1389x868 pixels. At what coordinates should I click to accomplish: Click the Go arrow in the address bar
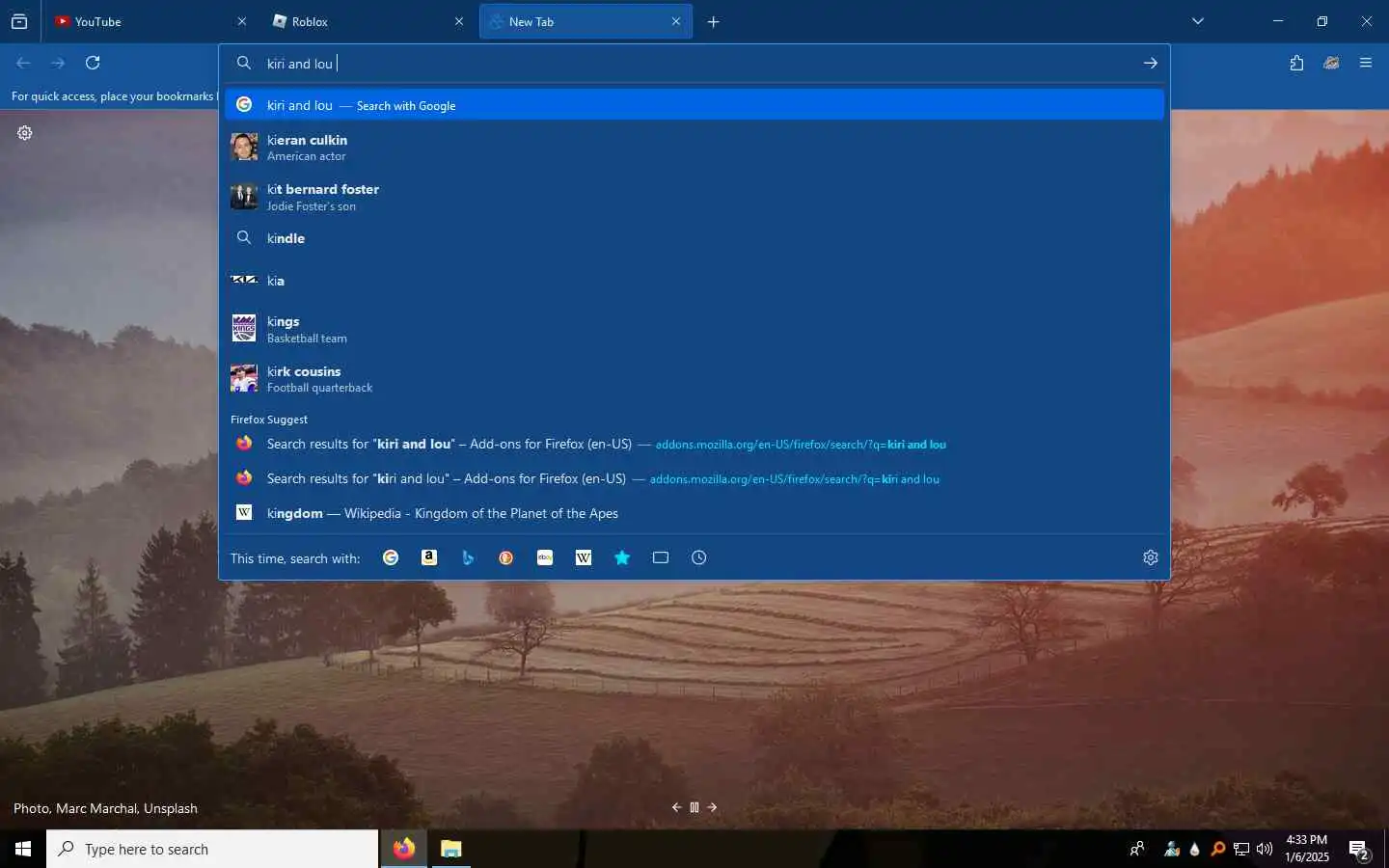tap(1150, 63)
